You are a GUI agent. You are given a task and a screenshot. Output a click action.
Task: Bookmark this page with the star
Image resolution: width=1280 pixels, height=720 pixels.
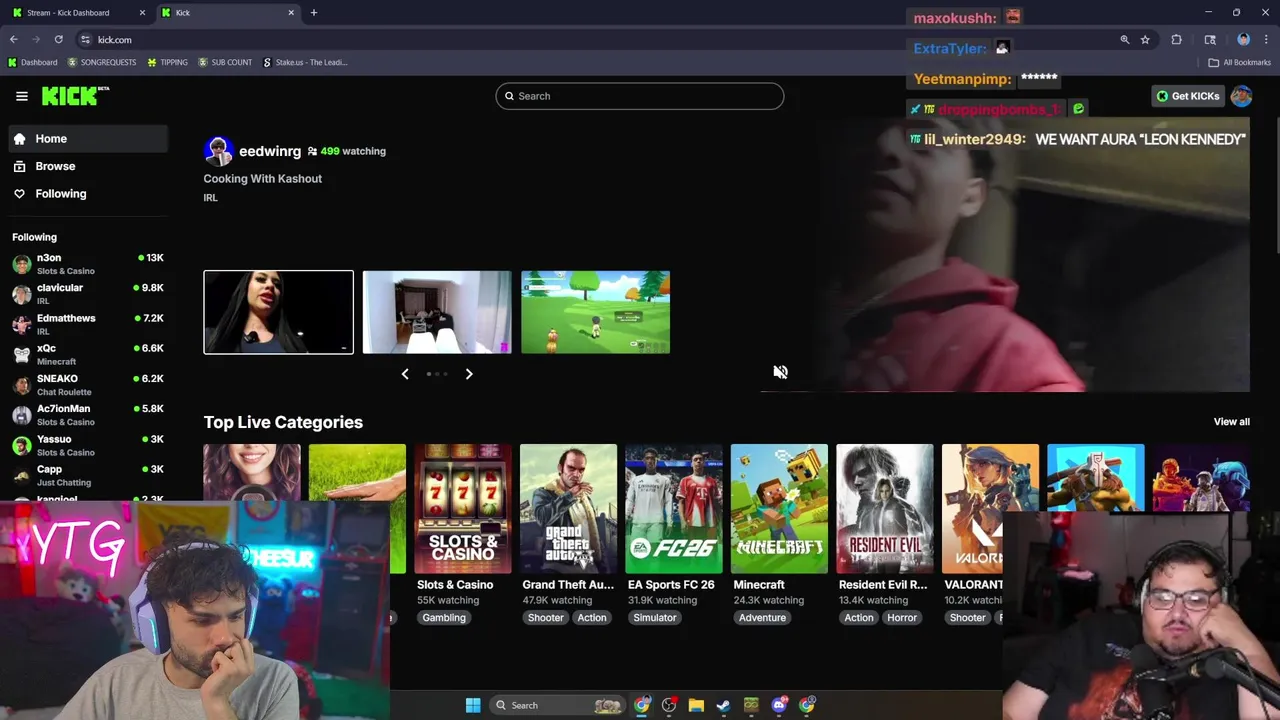tap(1145, 40)
